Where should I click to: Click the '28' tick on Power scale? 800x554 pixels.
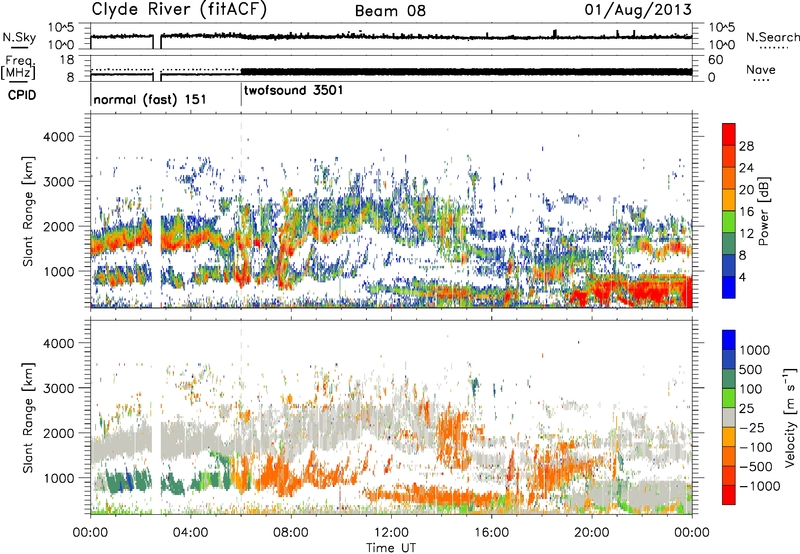click(x=746, y=146)
